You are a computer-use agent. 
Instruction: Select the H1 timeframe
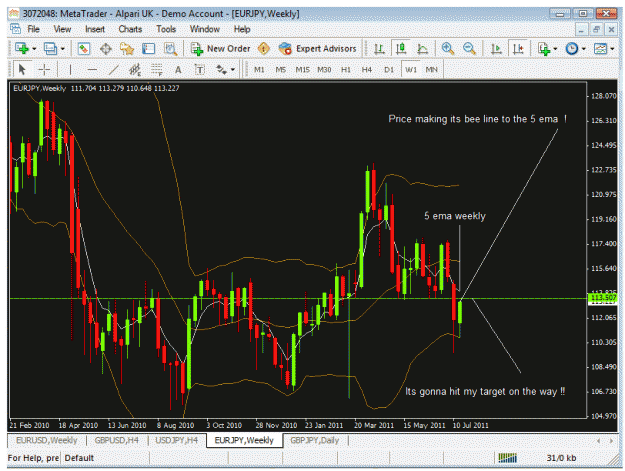pos(346,70)
